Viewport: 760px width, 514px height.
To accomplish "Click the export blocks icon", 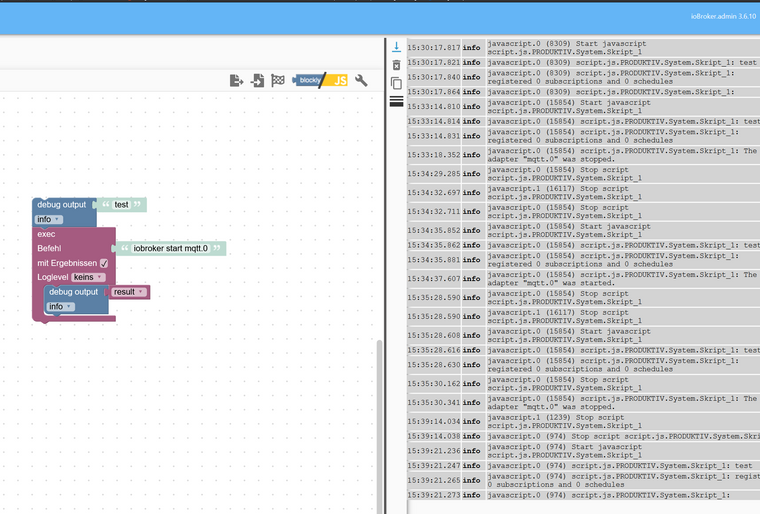I will point(236,80).
